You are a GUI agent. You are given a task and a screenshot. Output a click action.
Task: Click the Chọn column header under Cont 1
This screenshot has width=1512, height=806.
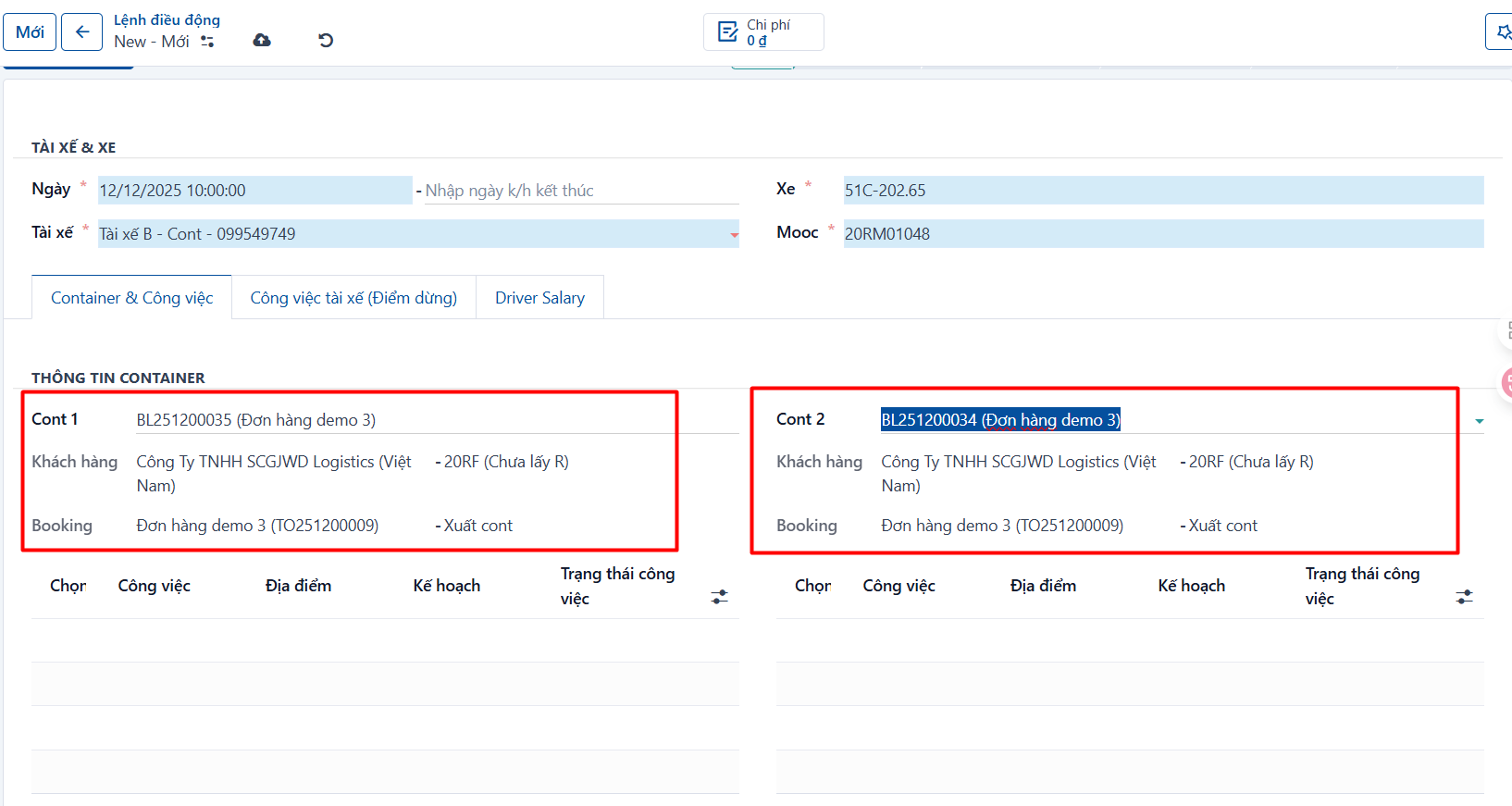click(68, 586)
